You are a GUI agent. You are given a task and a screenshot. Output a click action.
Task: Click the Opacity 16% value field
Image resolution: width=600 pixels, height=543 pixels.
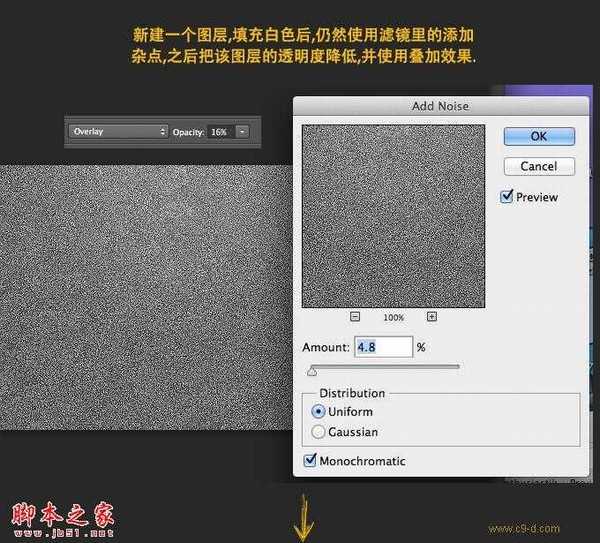coord(219,132)
